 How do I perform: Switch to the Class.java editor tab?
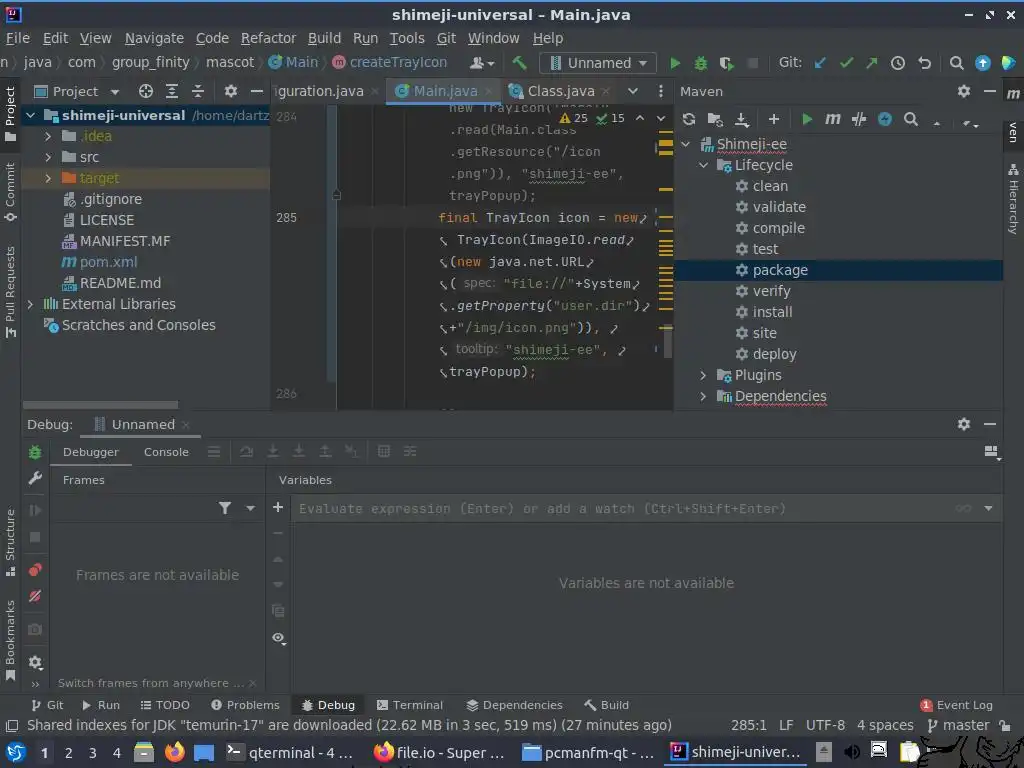pos(560,91)
